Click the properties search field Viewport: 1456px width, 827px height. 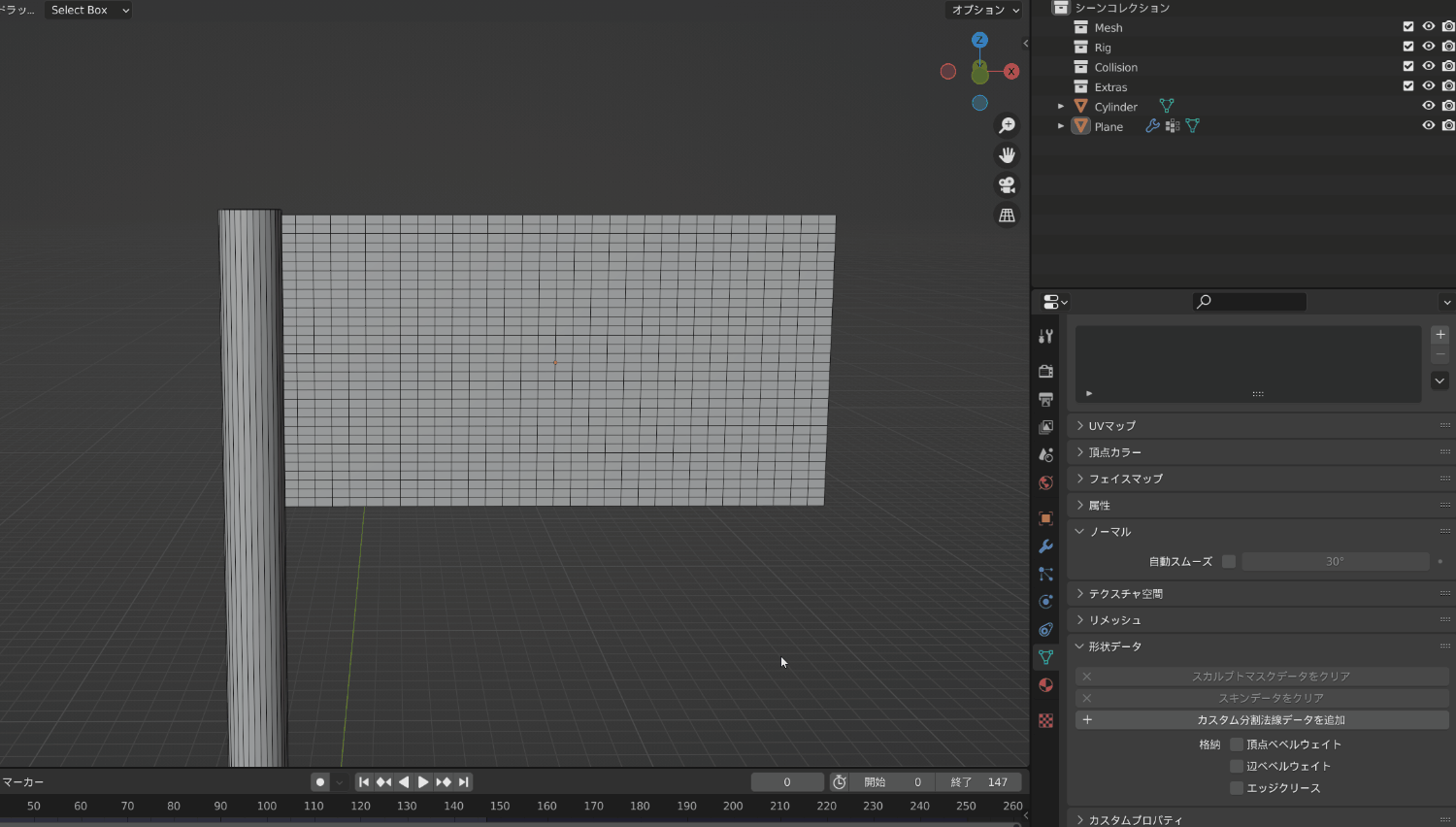[x=1249, y=302]
